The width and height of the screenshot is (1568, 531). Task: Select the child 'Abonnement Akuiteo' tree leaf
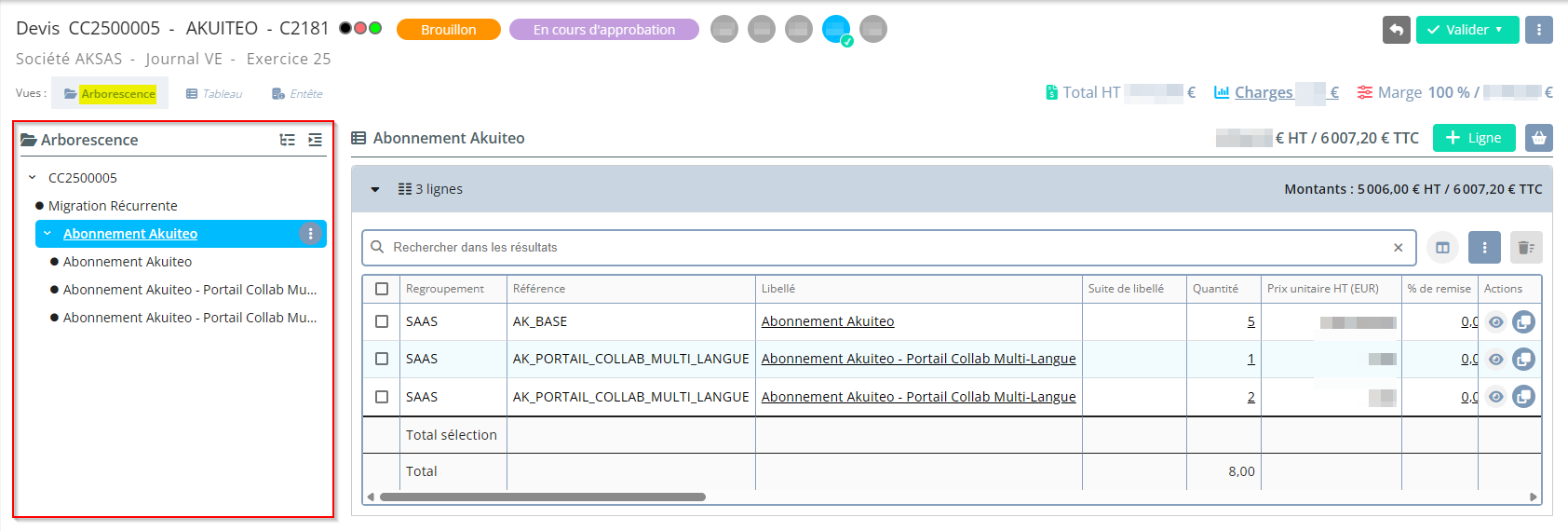(128, 262)
